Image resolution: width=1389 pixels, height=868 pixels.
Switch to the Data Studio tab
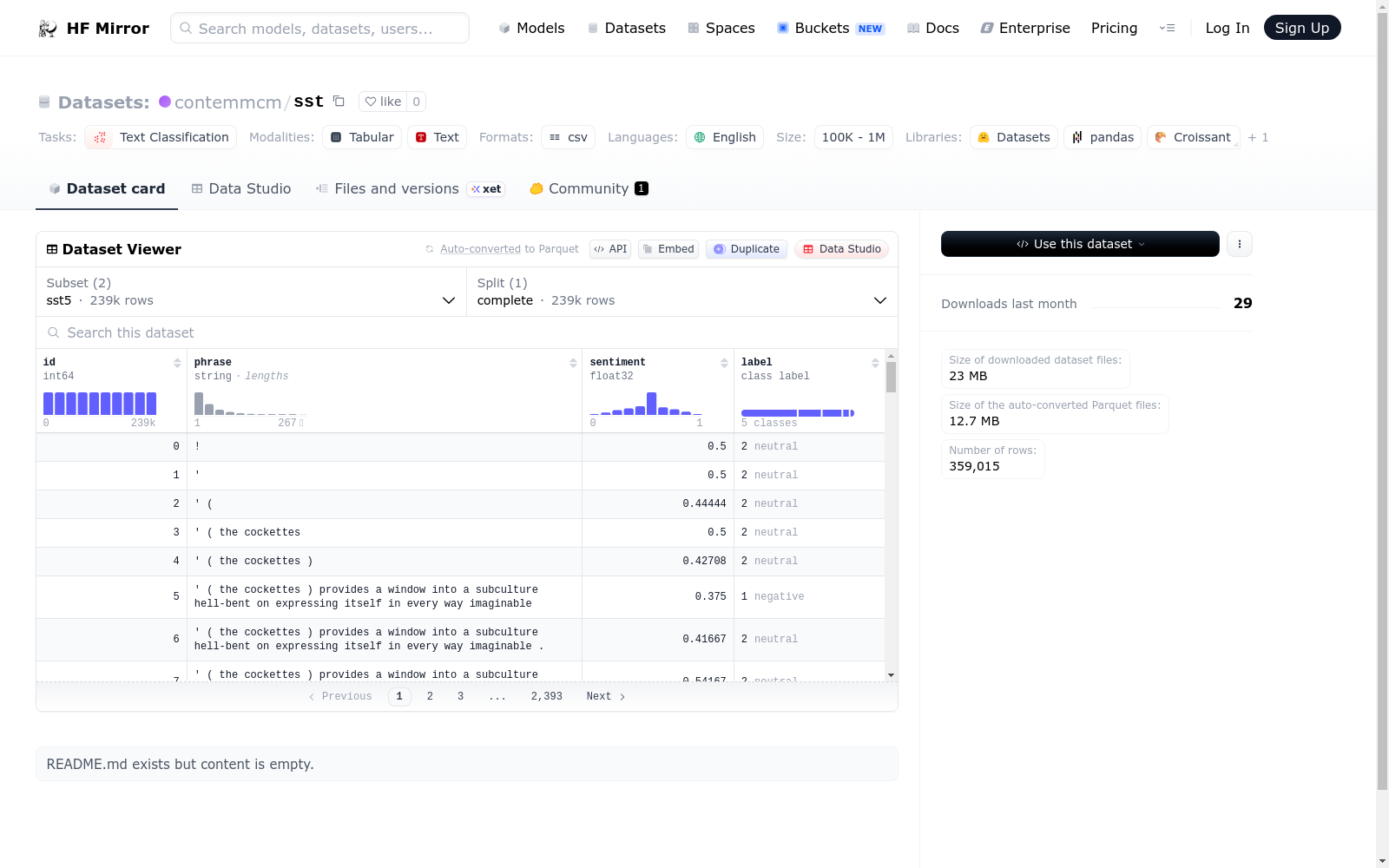tap(241, 188)
